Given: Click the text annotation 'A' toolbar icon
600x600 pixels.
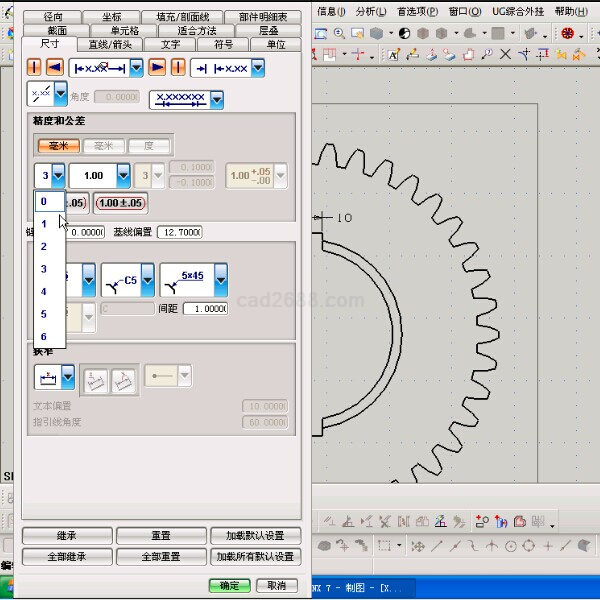Looking at the screenshot, I should [x=393, y=54].
